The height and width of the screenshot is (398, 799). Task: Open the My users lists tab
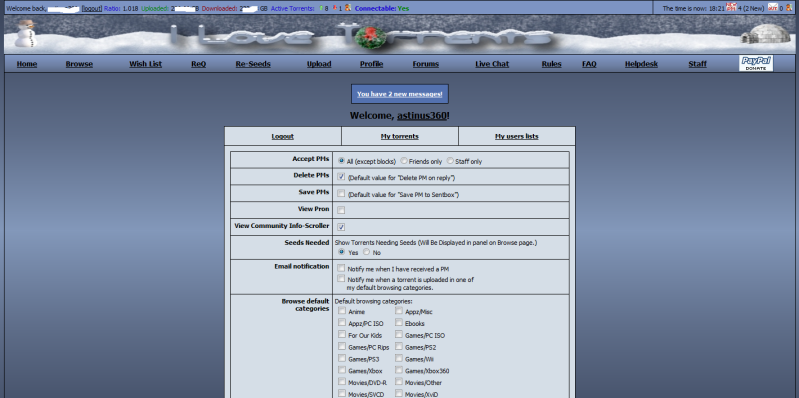pyautogui.click(x=517, y=137)
